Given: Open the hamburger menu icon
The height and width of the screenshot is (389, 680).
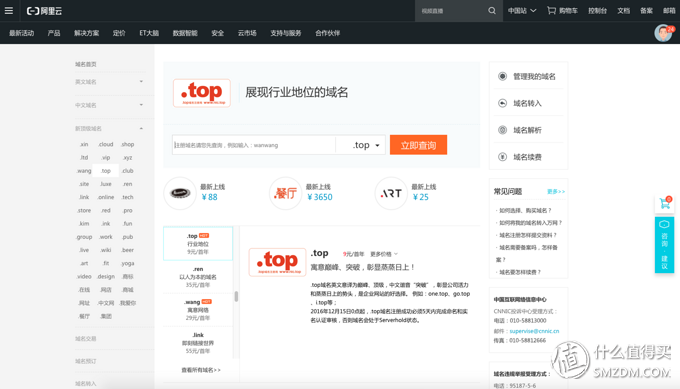Looking at the screenshot, I should [x=9, y=11].
